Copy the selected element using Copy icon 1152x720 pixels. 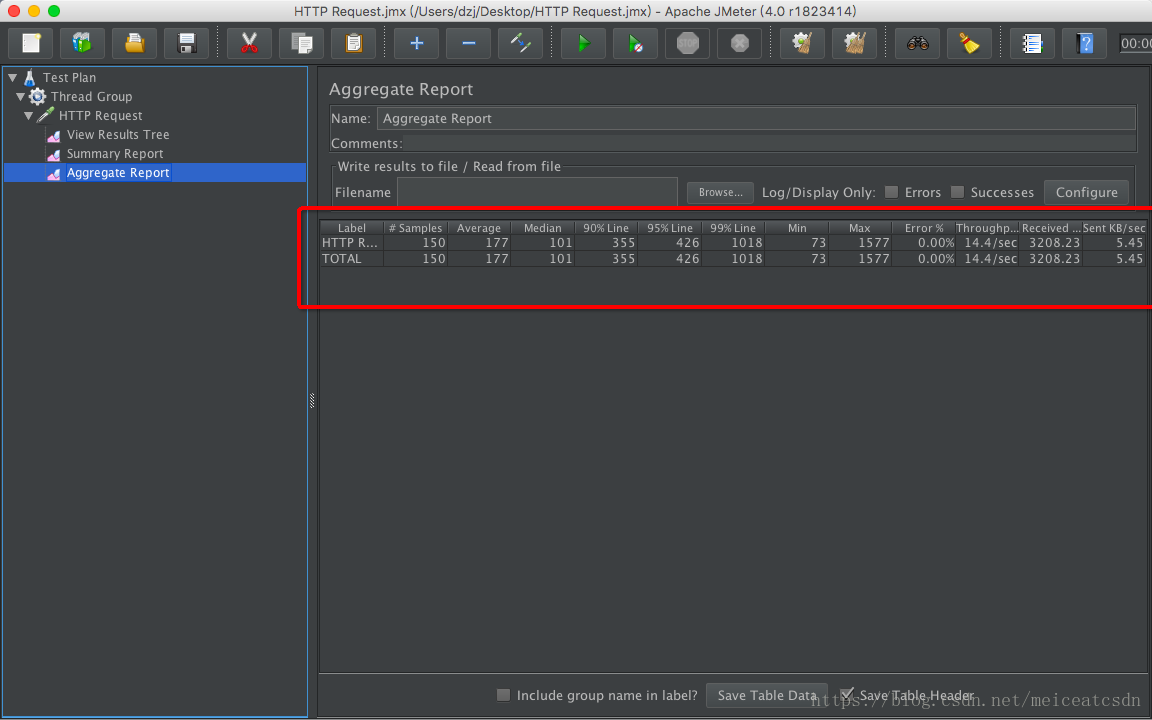coord(301,43)
